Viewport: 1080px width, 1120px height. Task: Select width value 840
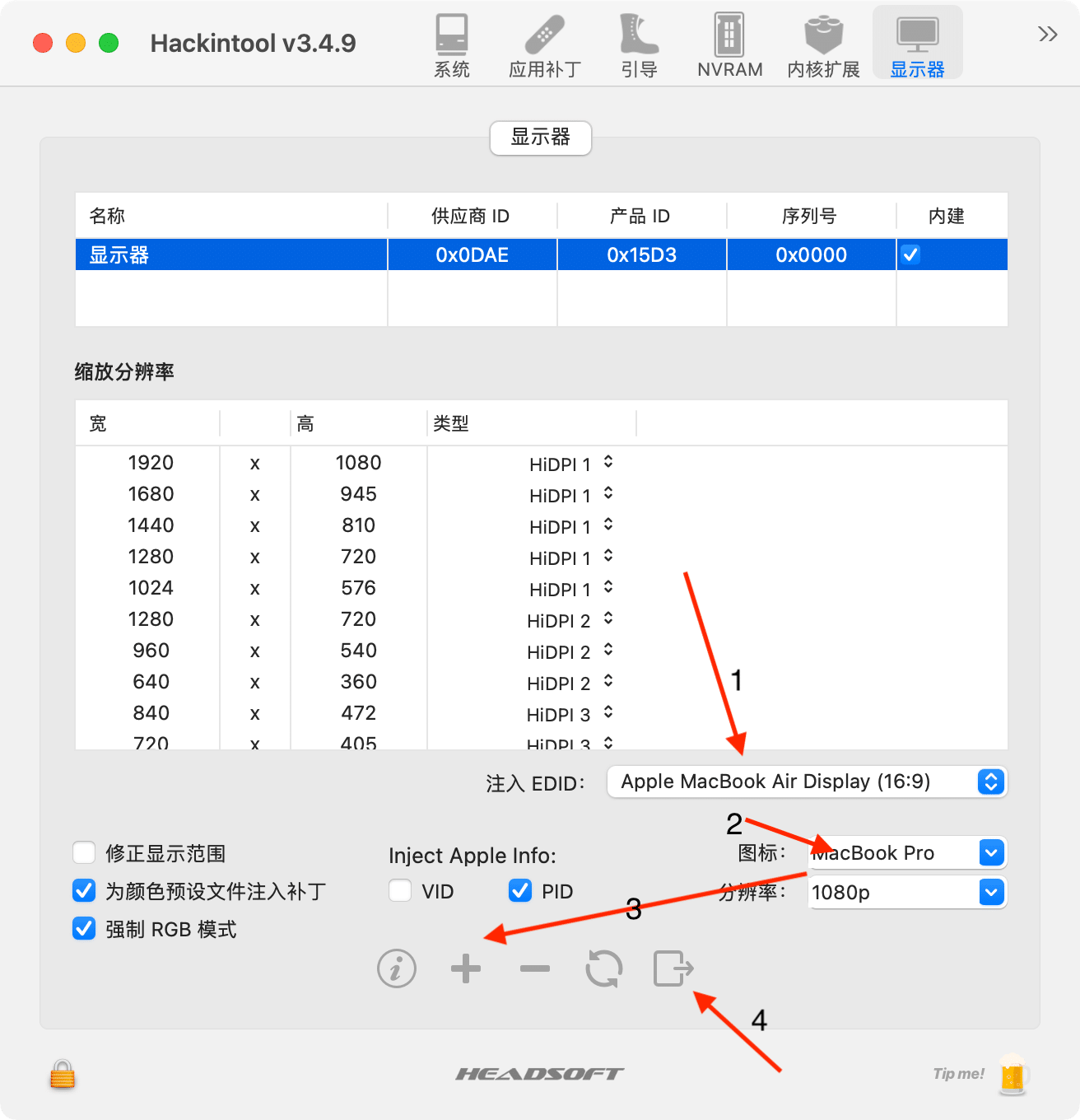point(151,713)
